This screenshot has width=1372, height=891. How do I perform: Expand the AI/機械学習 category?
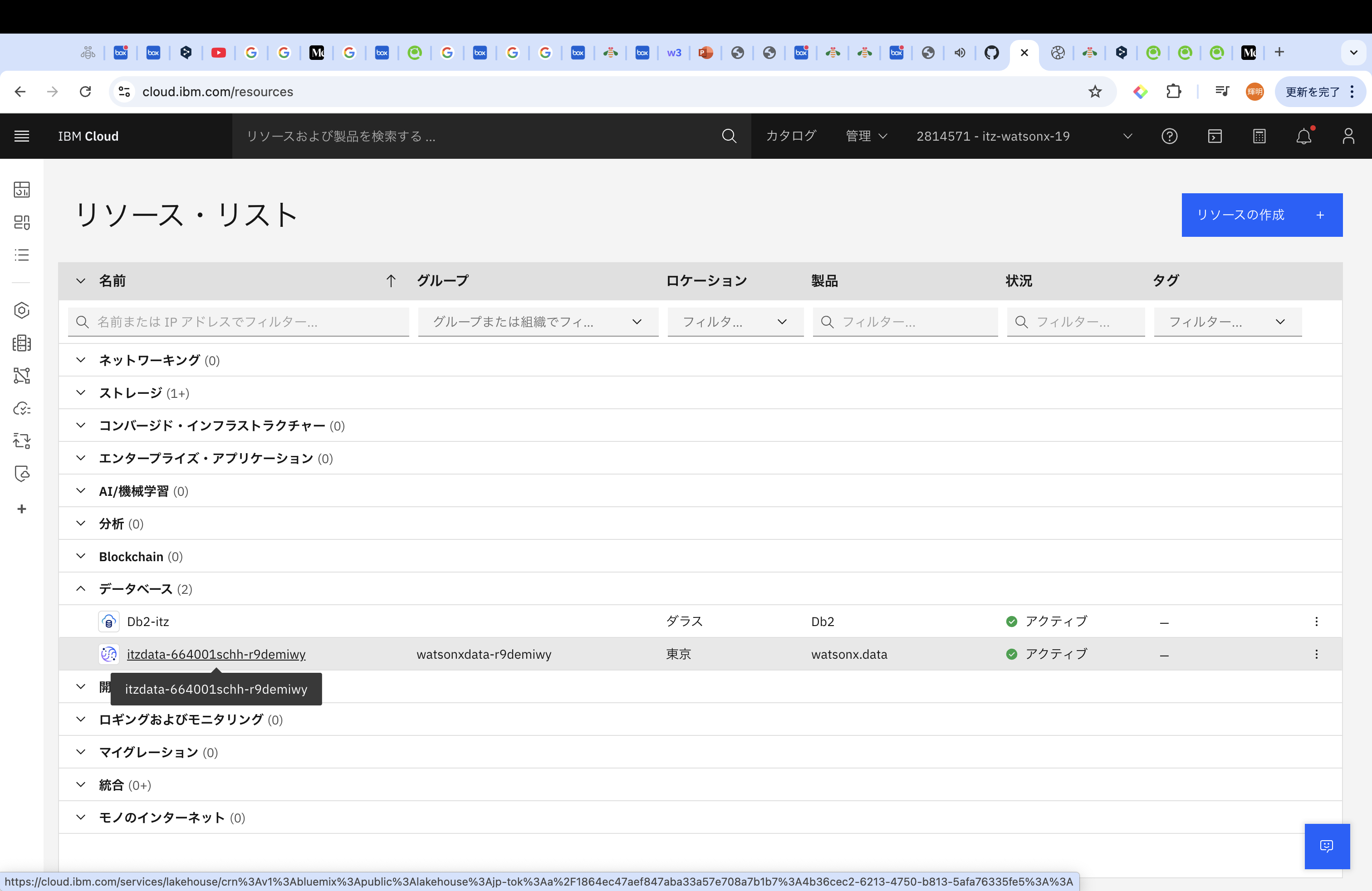coord(81,491)
